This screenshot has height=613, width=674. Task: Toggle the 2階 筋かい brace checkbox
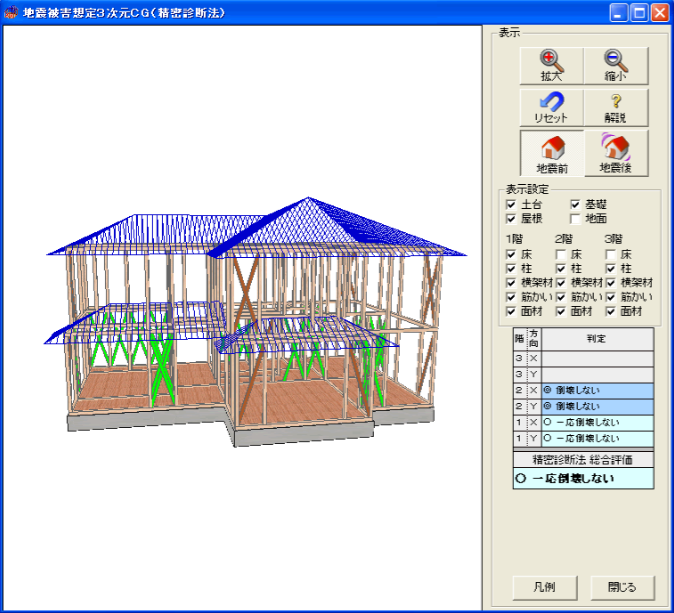point(561,297)
